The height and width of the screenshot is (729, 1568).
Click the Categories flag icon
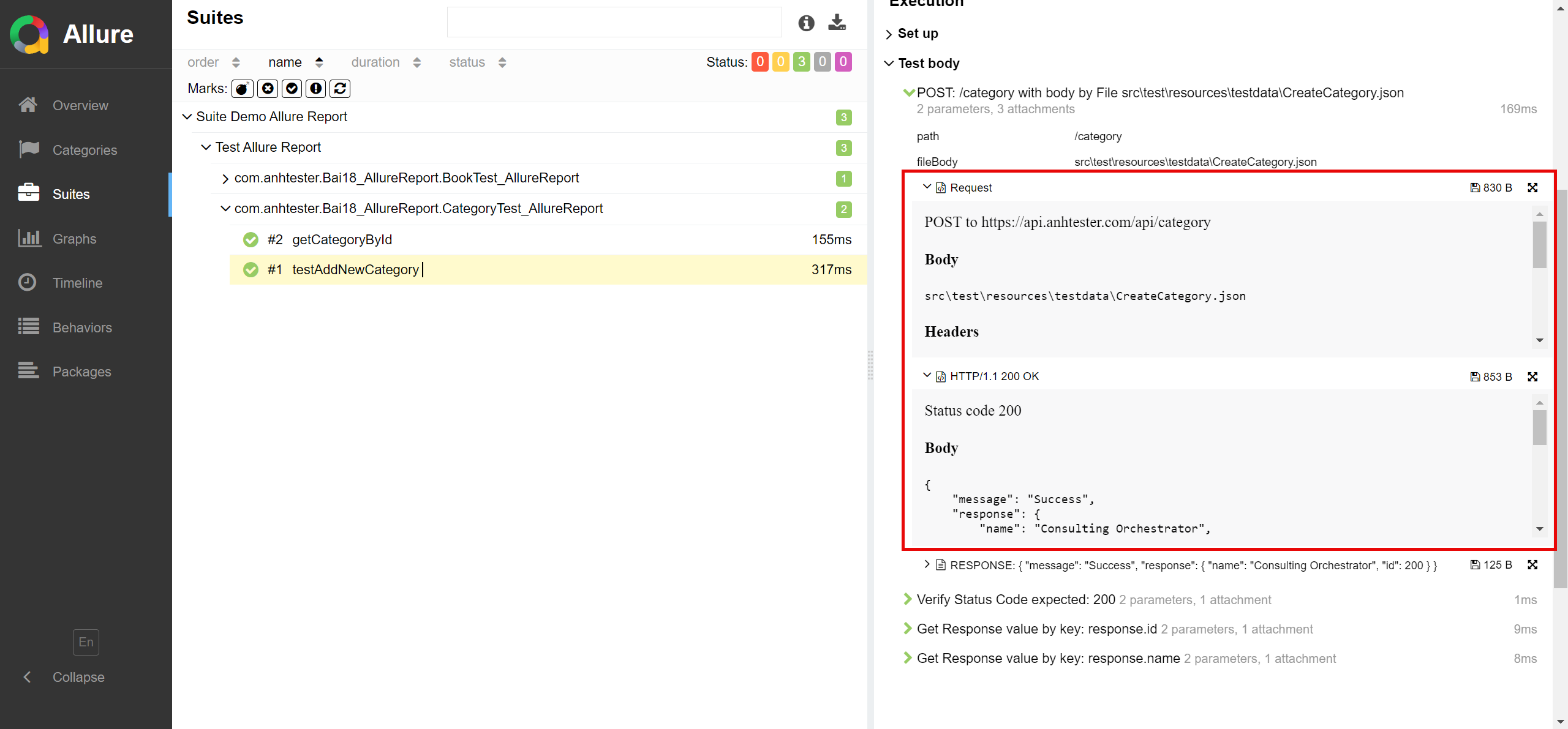click(x=28, y=149)
